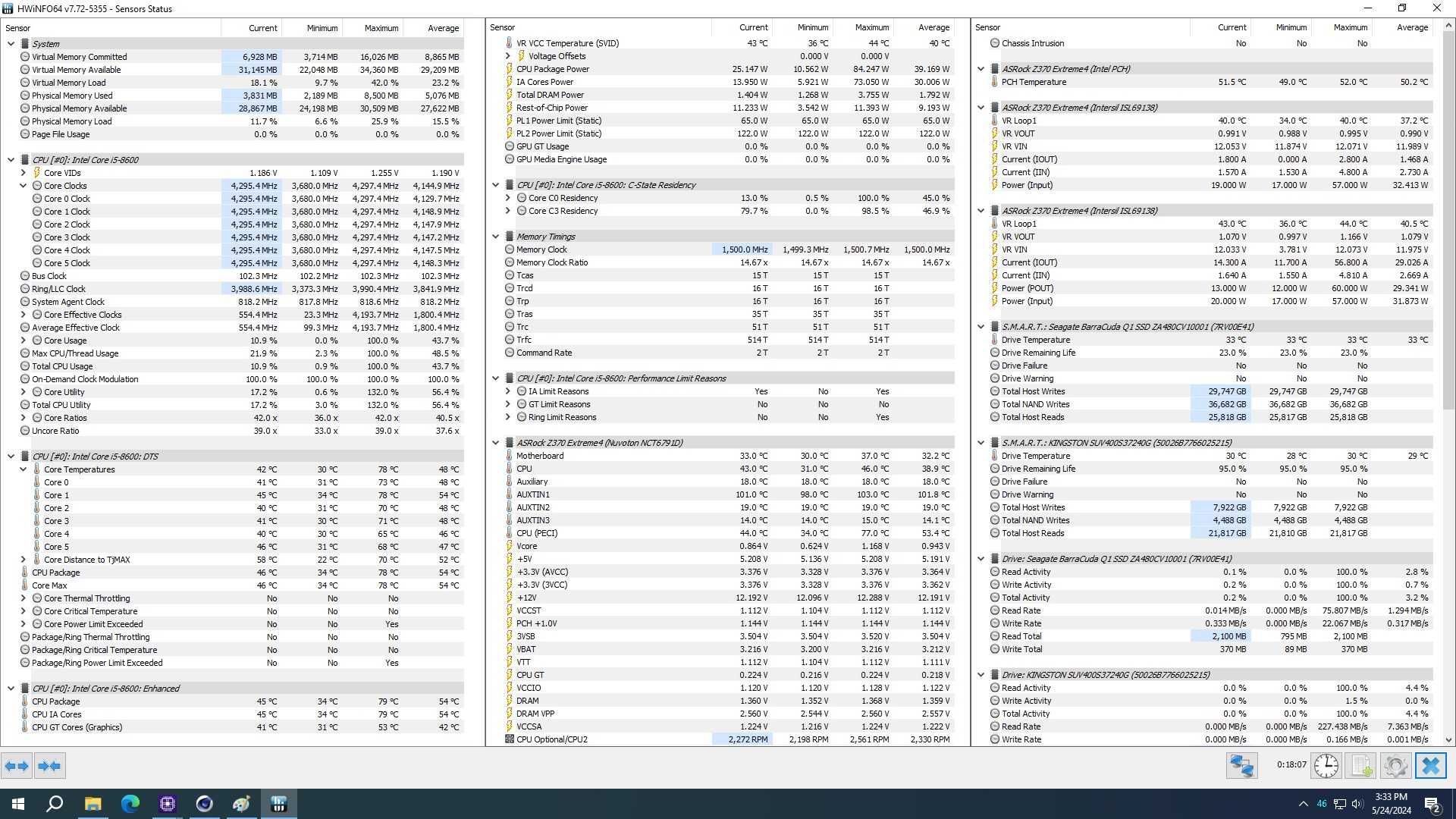Open sensor settings gear button
The image size is (1456, 819).
pos(1395,766)
